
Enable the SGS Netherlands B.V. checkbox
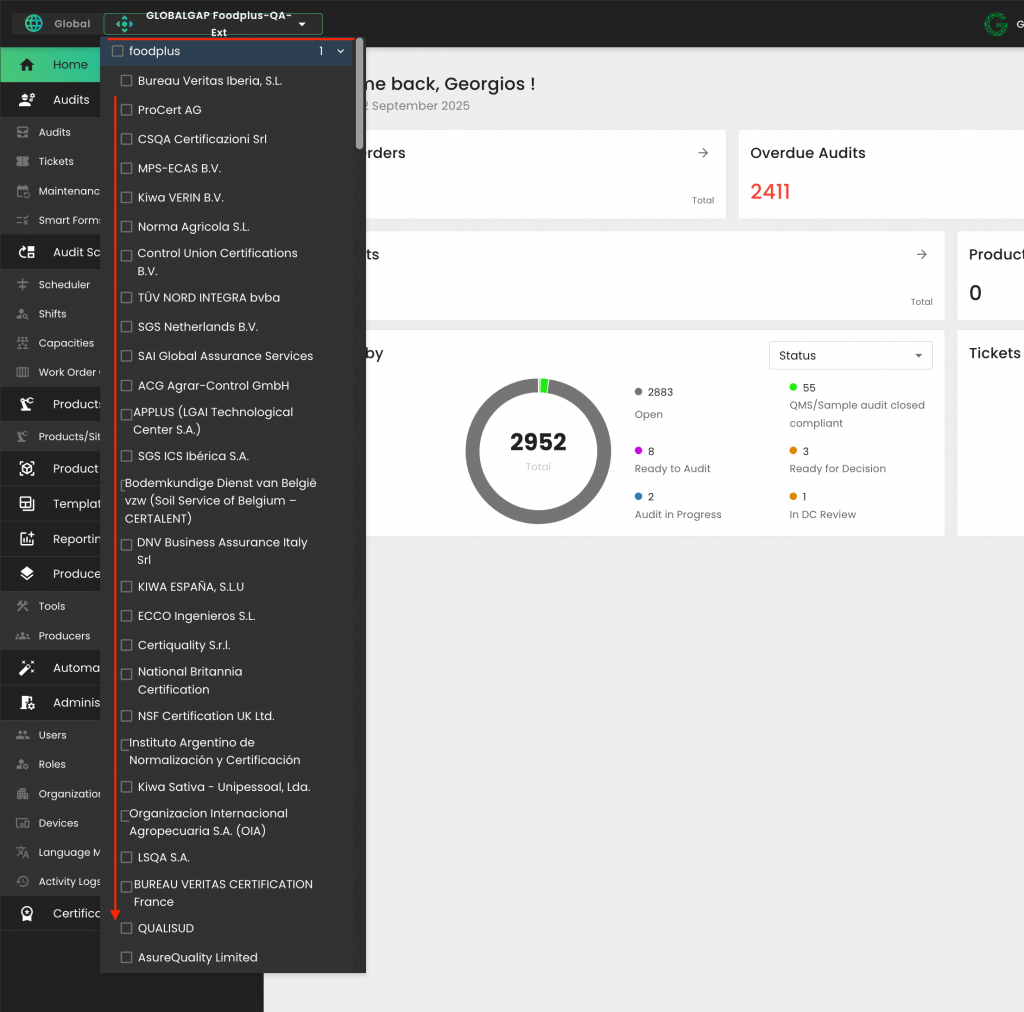point(127,326)
